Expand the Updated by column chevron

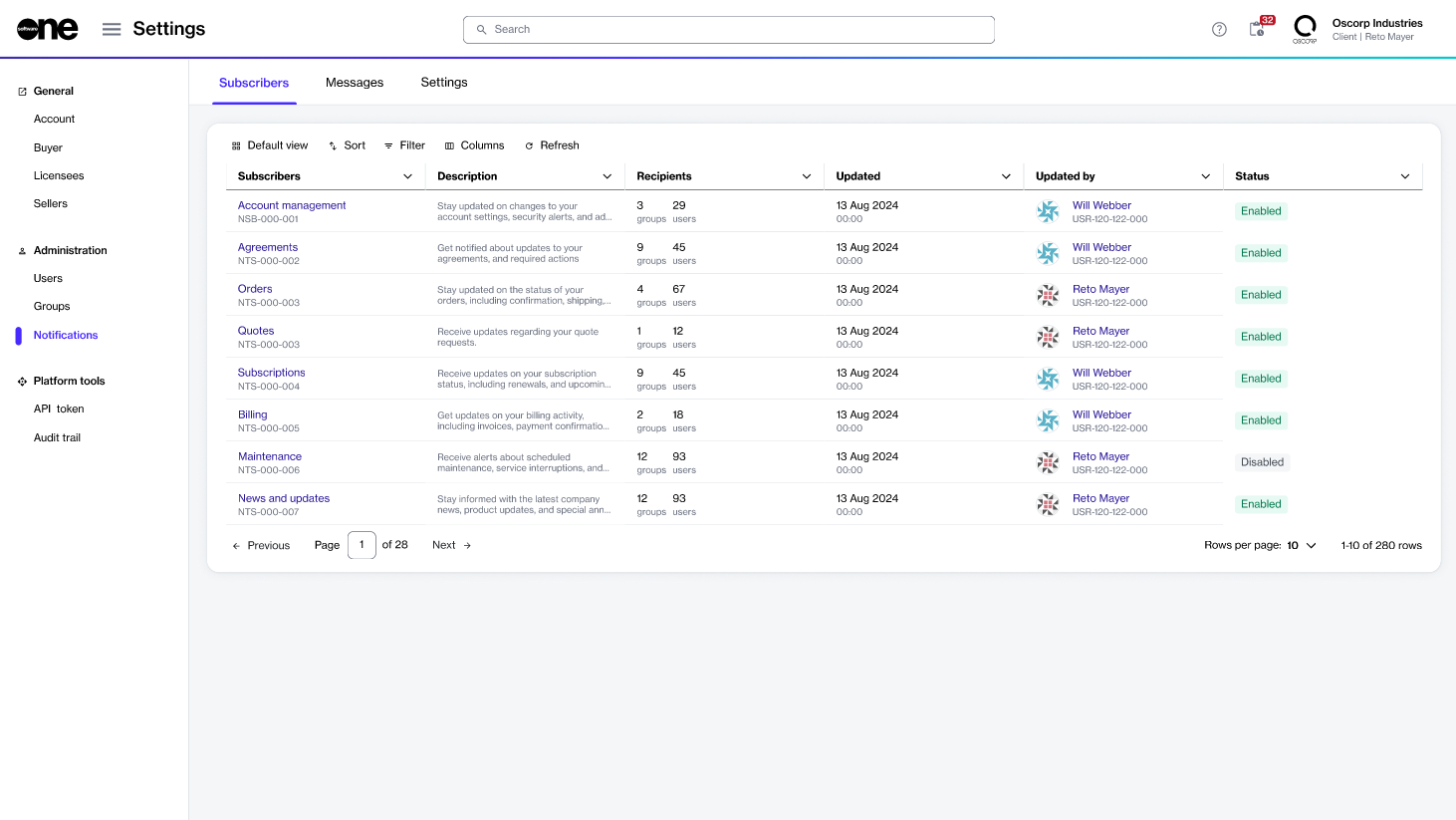[x=1205, y=176]
